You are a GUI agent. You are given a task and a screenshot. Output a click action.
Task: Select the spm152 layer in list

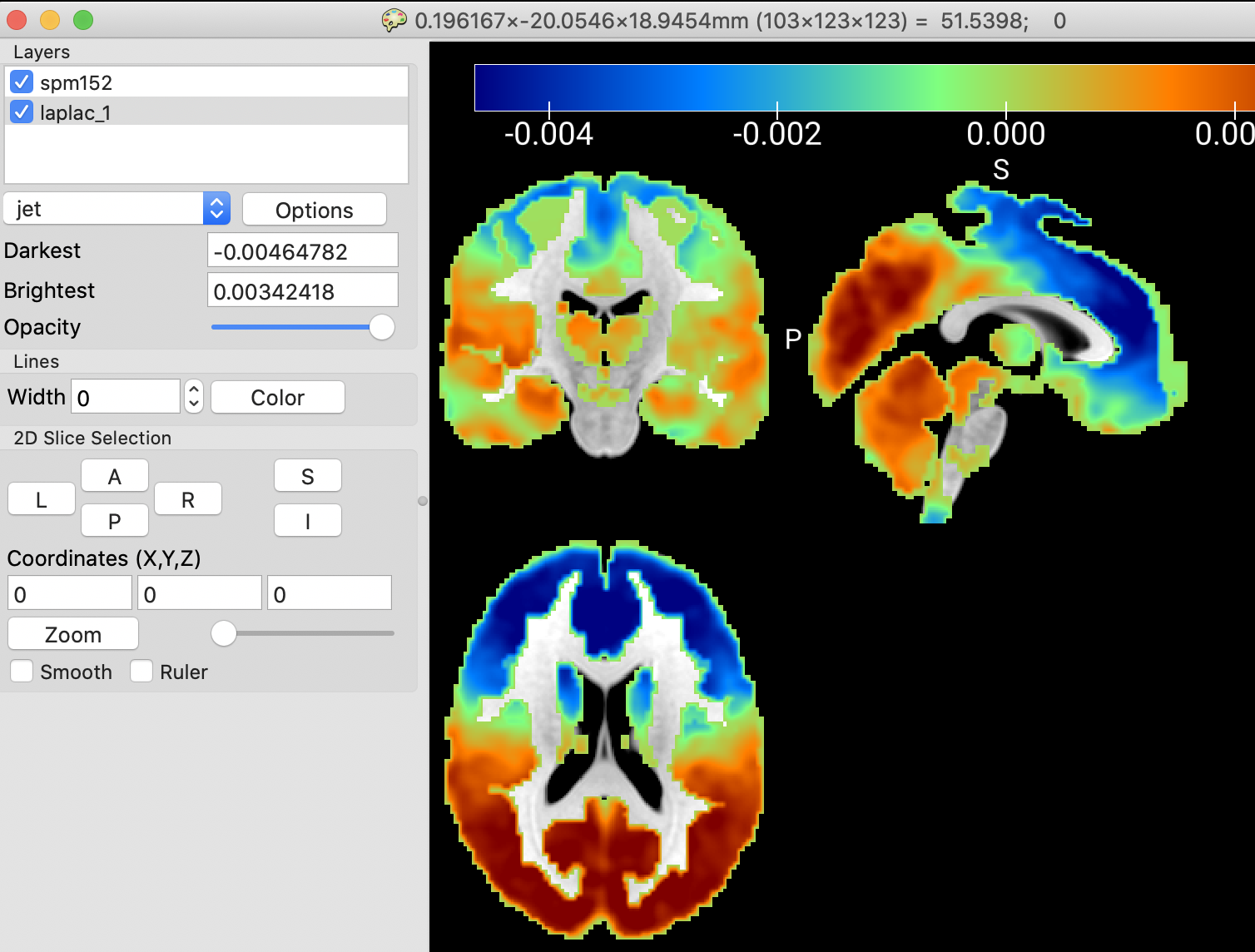(76, 82)
